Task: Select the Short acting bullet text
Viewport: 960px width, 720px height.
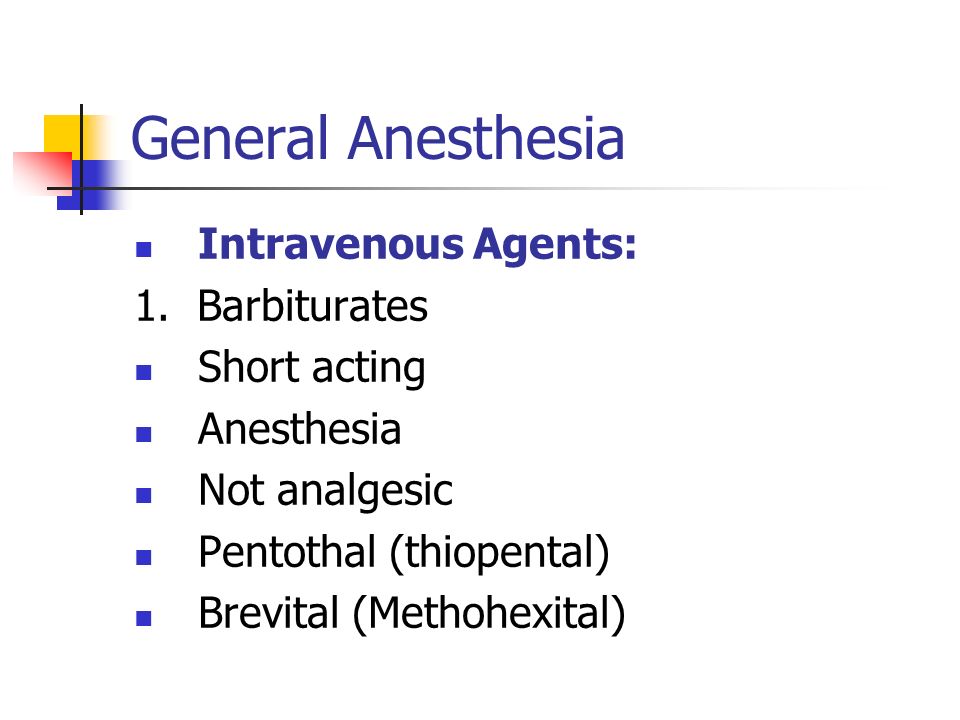Action: [311, 369]
